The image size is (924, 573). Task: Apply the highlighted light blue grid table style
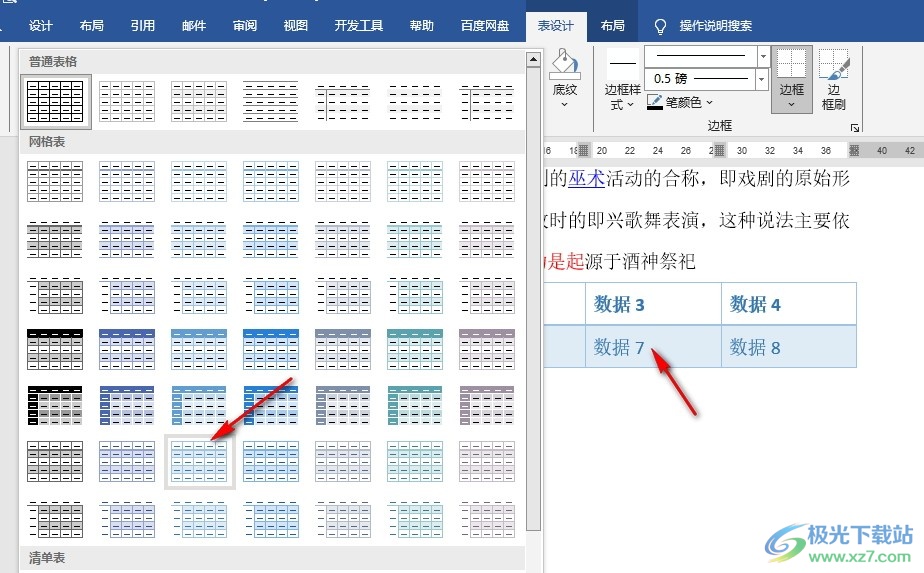point(199,462)
